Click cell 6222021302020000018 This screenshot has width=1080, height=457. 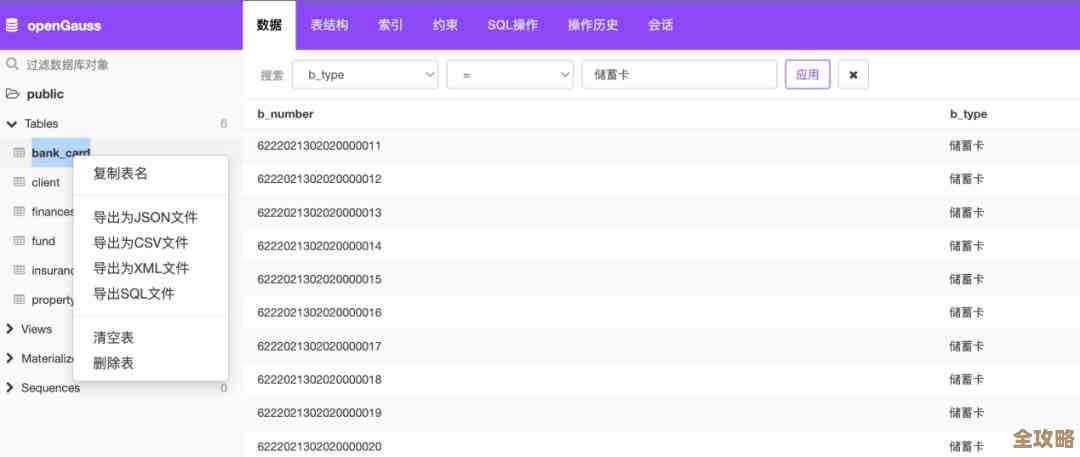pos(319,379)
